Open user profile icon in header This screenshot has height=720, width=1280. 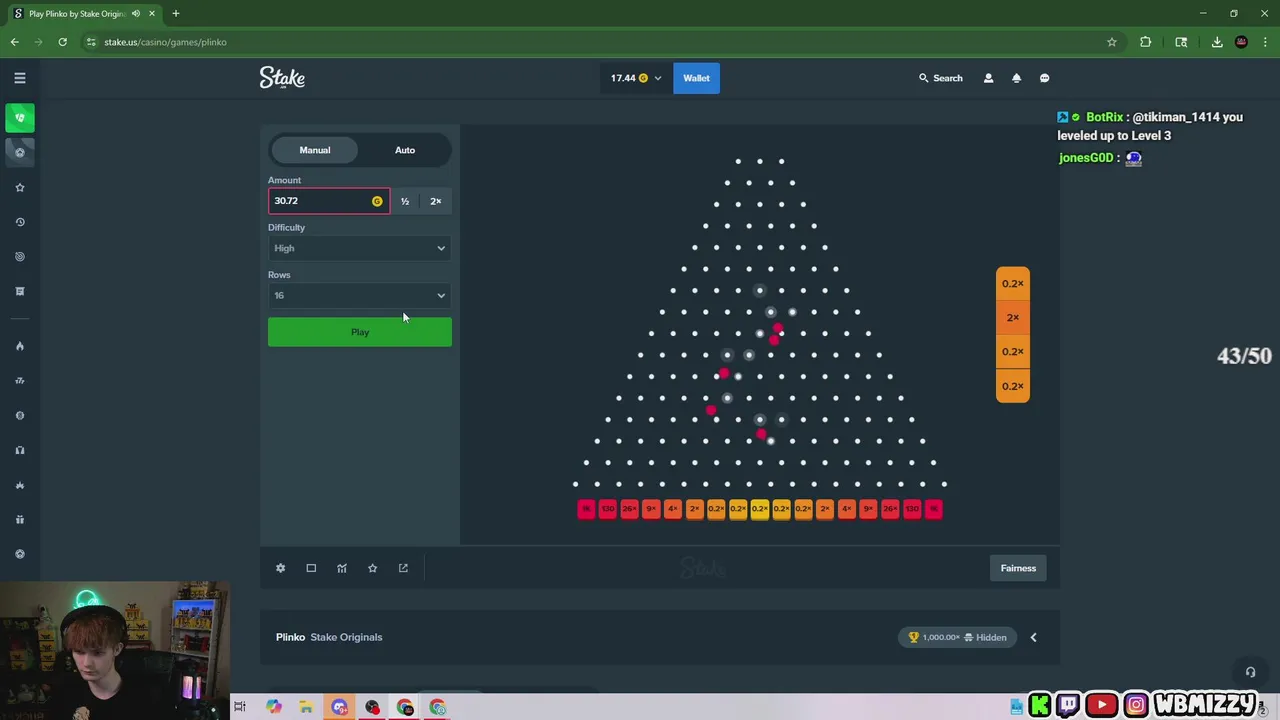tap(988, 78)
